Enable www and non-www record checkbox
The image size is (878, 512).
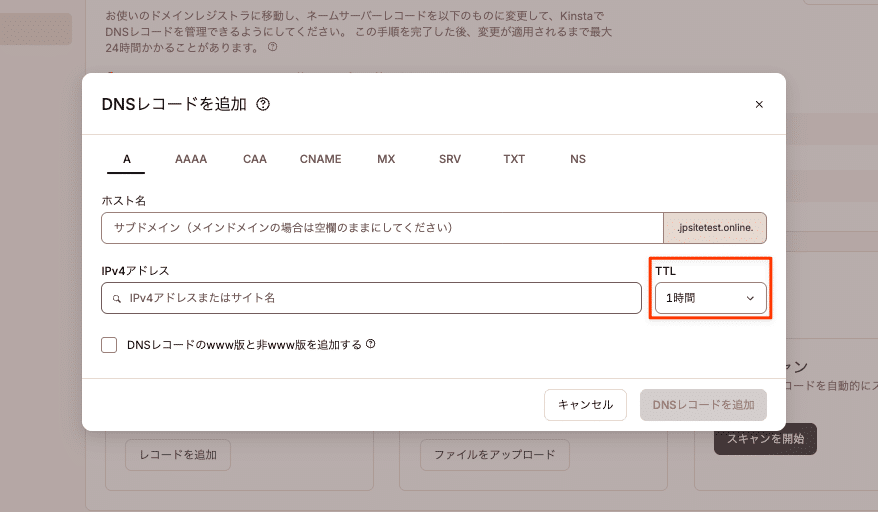point(109,345)
